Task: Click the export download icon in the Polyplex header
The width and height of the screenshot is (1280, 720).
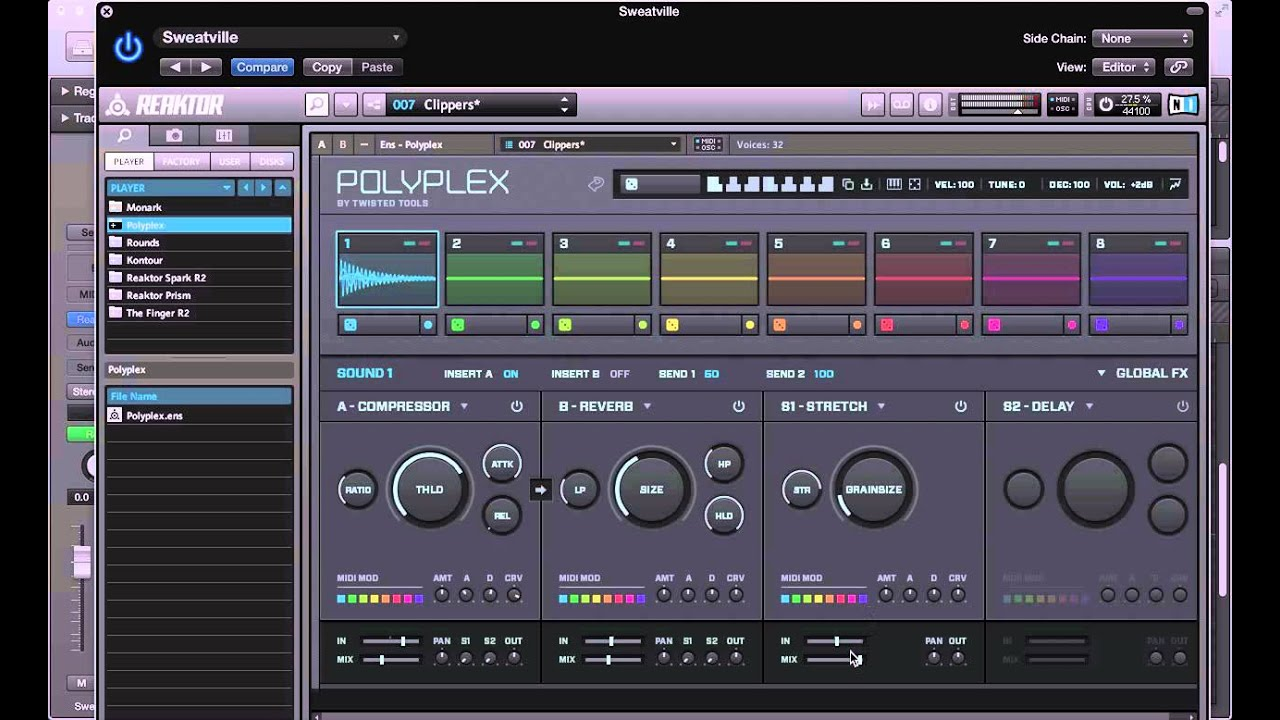Action: (866, 184)
